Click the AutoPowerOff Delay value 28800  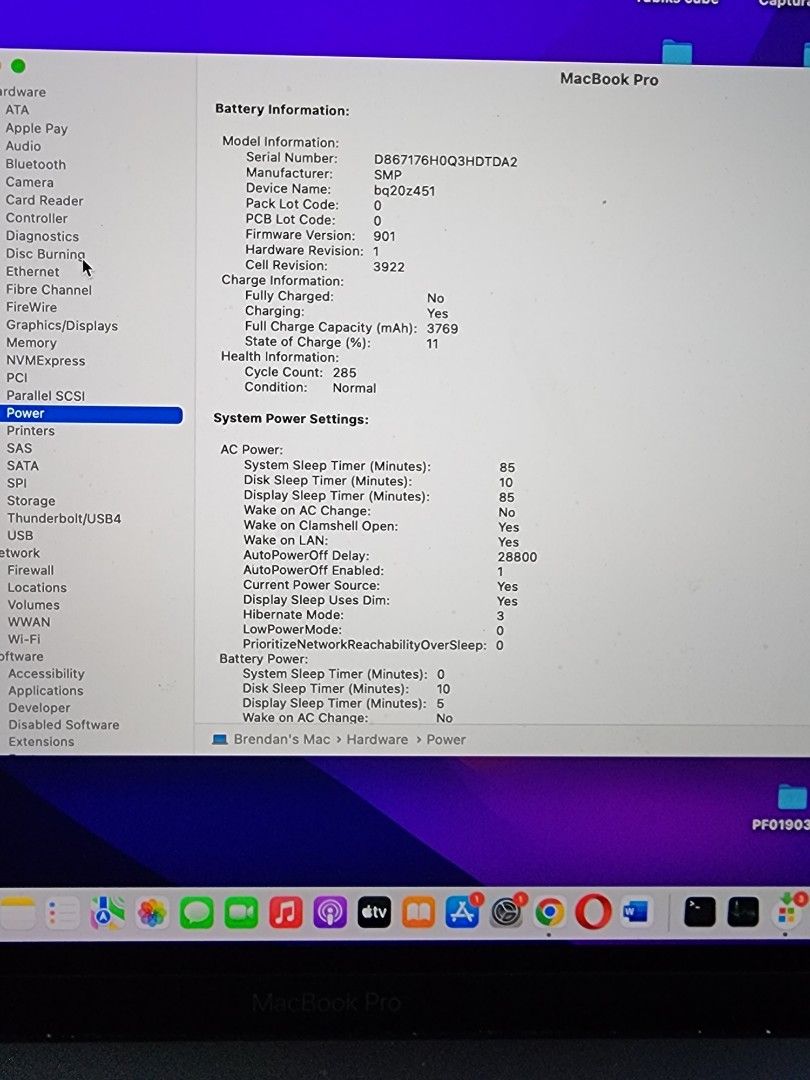point(517,557)
